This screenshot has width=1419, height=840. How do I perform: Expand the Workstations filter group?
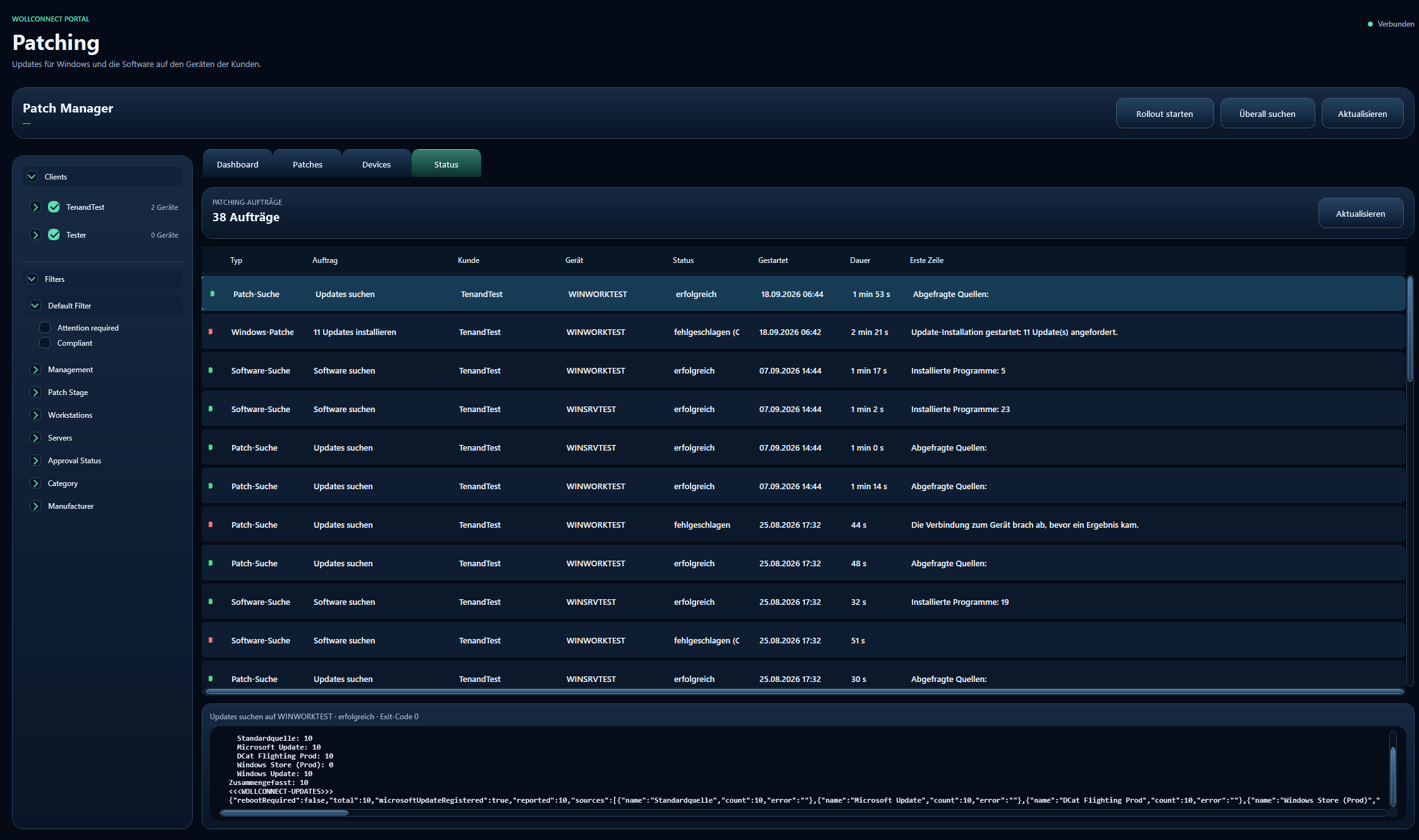pos(35,415)
